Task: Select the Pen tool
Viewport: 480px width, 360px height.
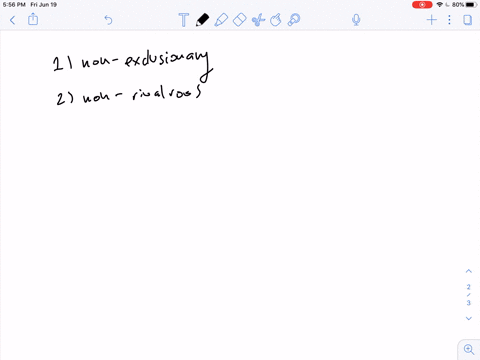Action: pos(202,20)
